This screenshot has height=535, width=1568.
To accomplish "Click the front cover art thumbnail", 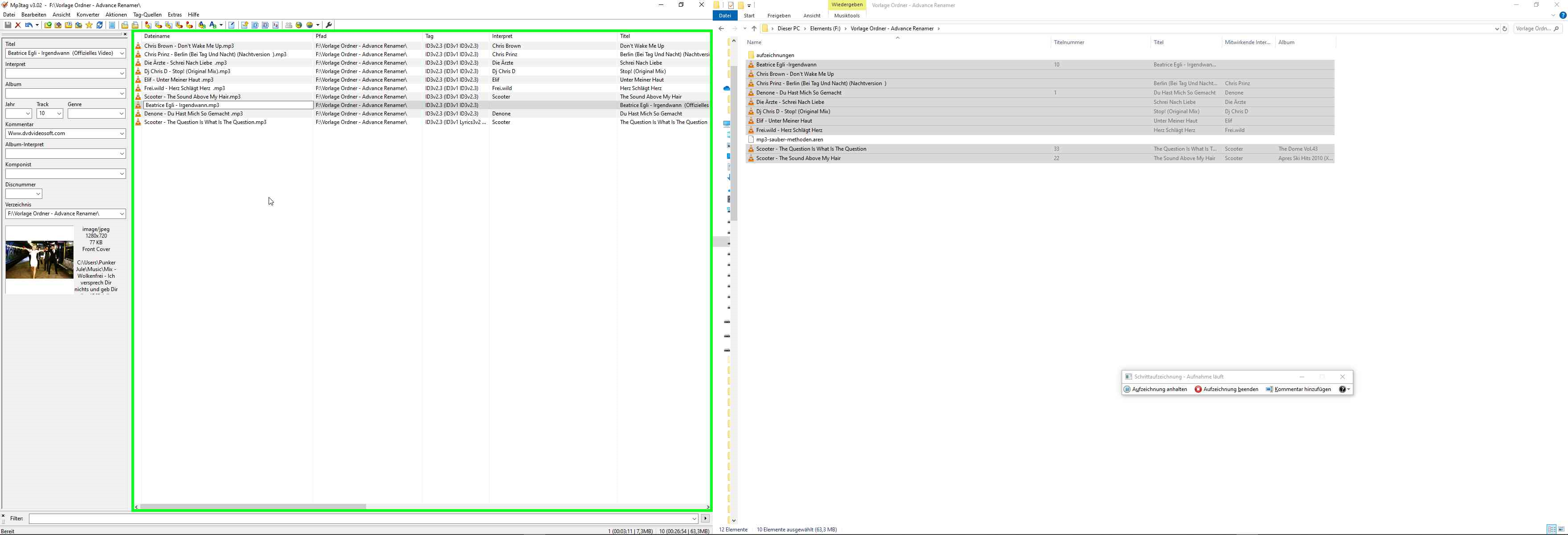I will coord(40,259).
